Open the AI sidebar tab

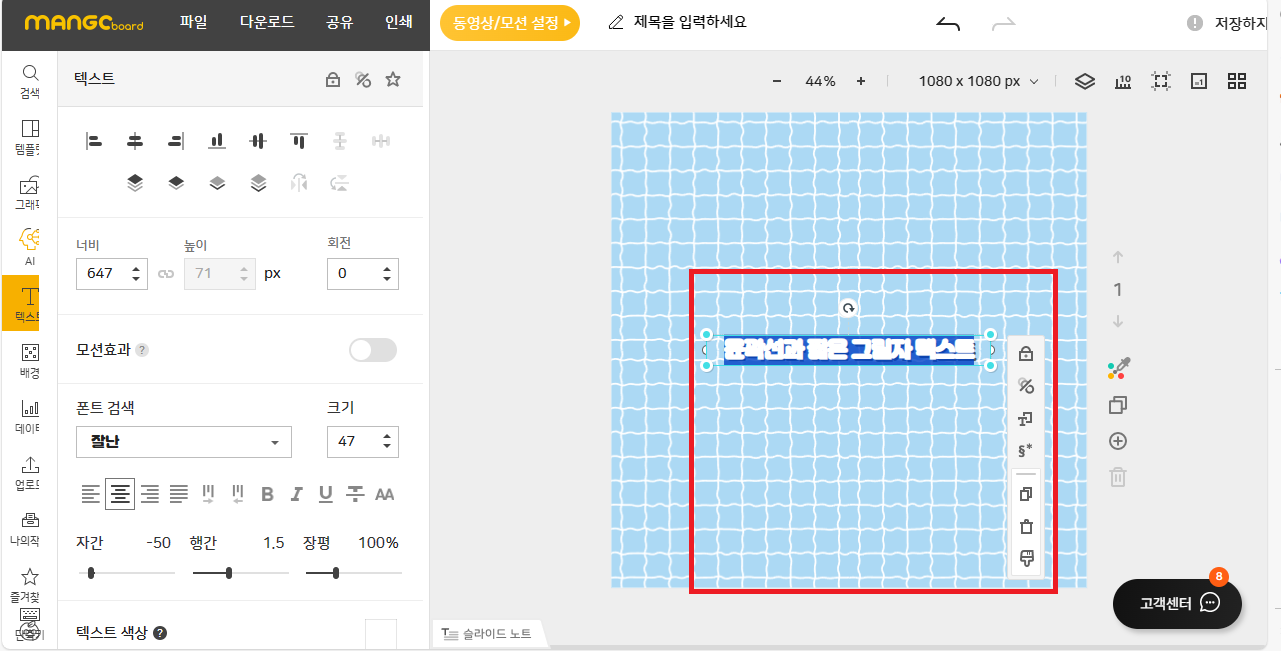pyautogui.click(x=30, y=248)
